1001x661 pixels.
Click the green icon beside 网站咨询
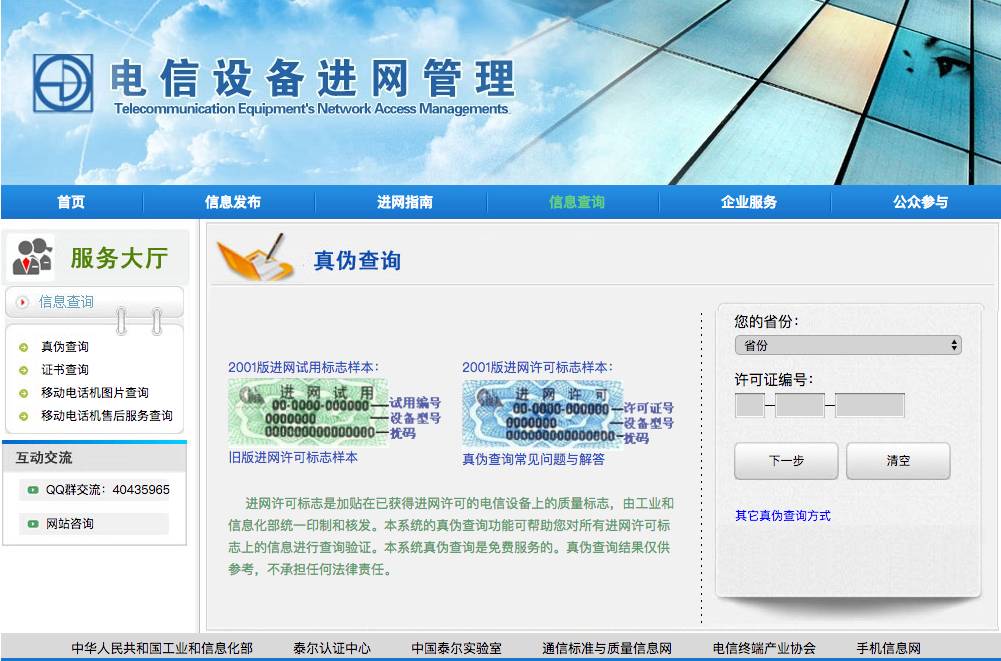pyautogui.click(x=32, y=523)
